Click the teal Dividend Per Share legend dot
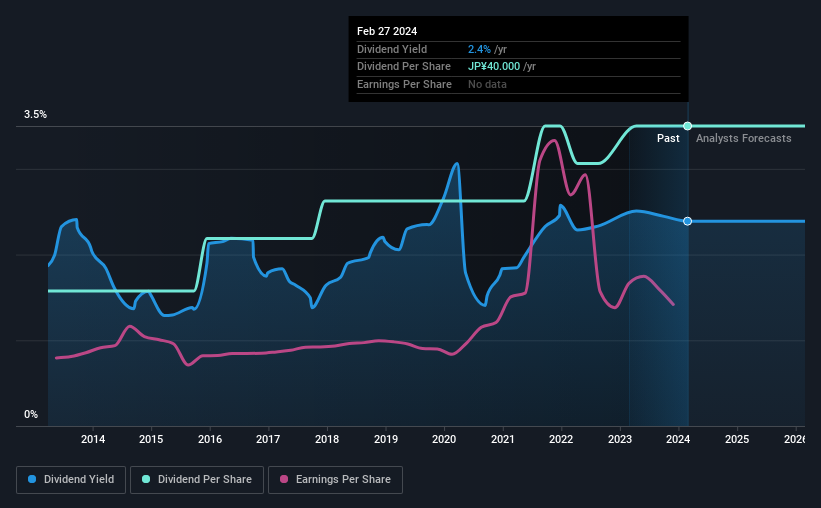This screenshot has width=821, height=508. [146, 479]
